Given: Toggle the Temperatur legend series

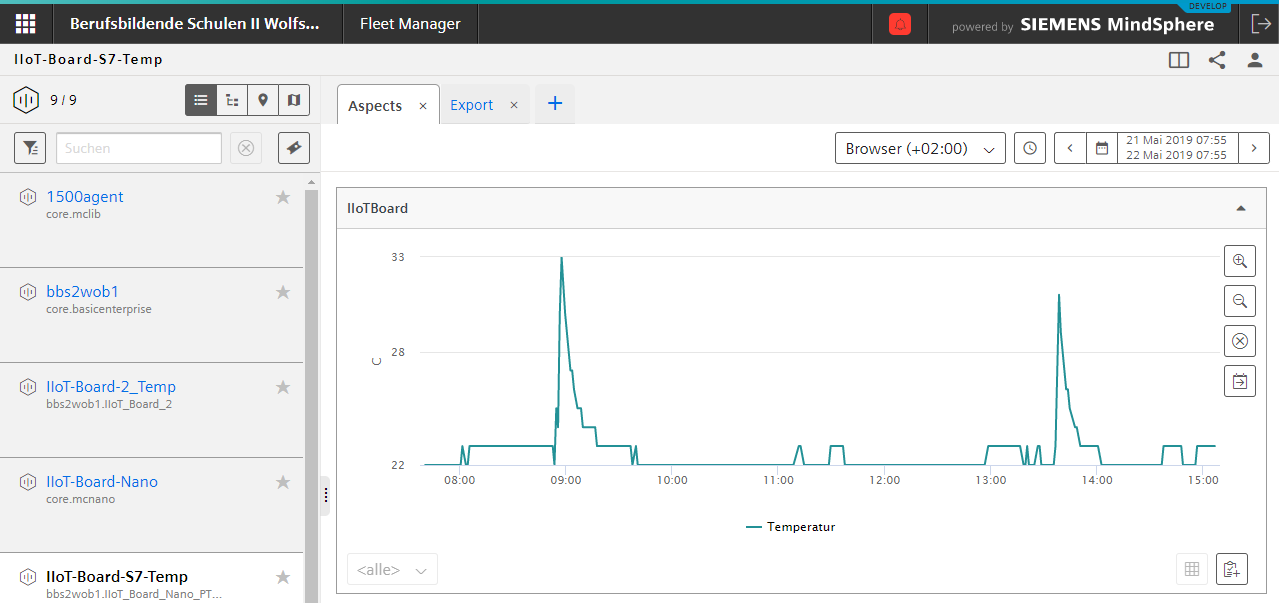Looking at the screenshot, I should coord(790,527).
